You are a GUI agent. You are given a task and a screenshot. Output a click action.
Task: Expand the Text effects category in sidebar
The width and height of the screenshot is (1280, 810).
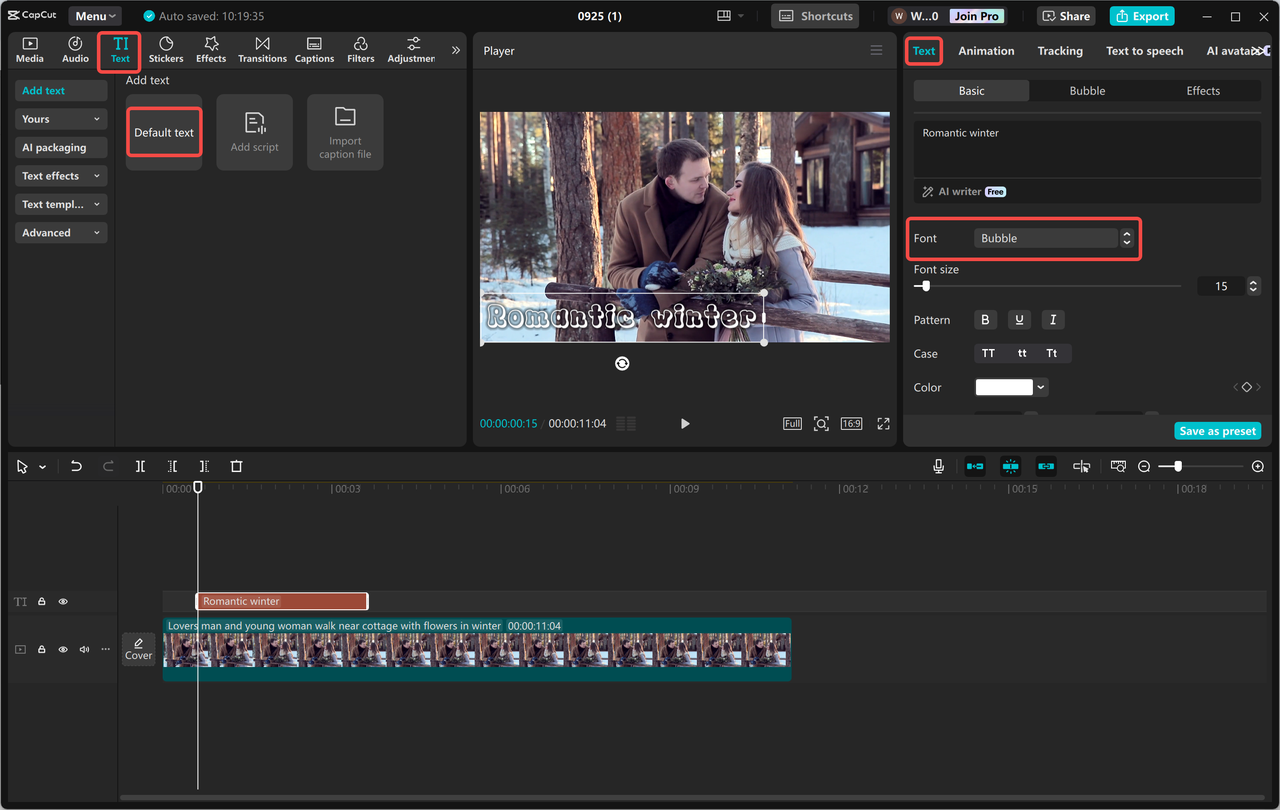point(60,176)
